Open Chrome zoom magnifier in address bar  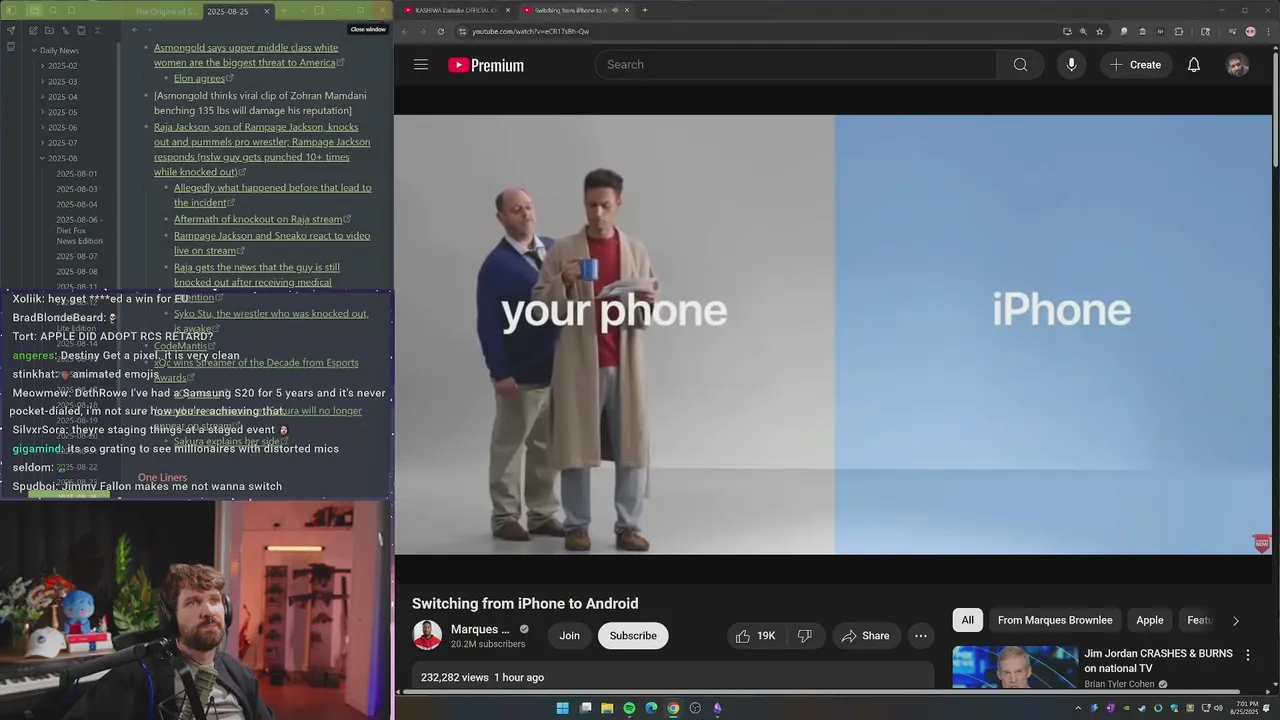1083,32
